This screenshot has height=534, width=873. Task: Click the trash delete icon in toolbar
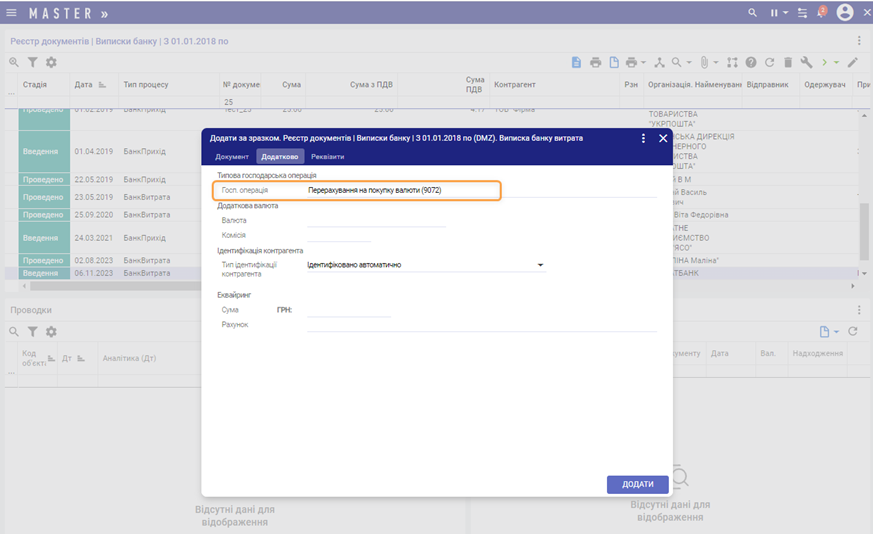pos(788,62)
